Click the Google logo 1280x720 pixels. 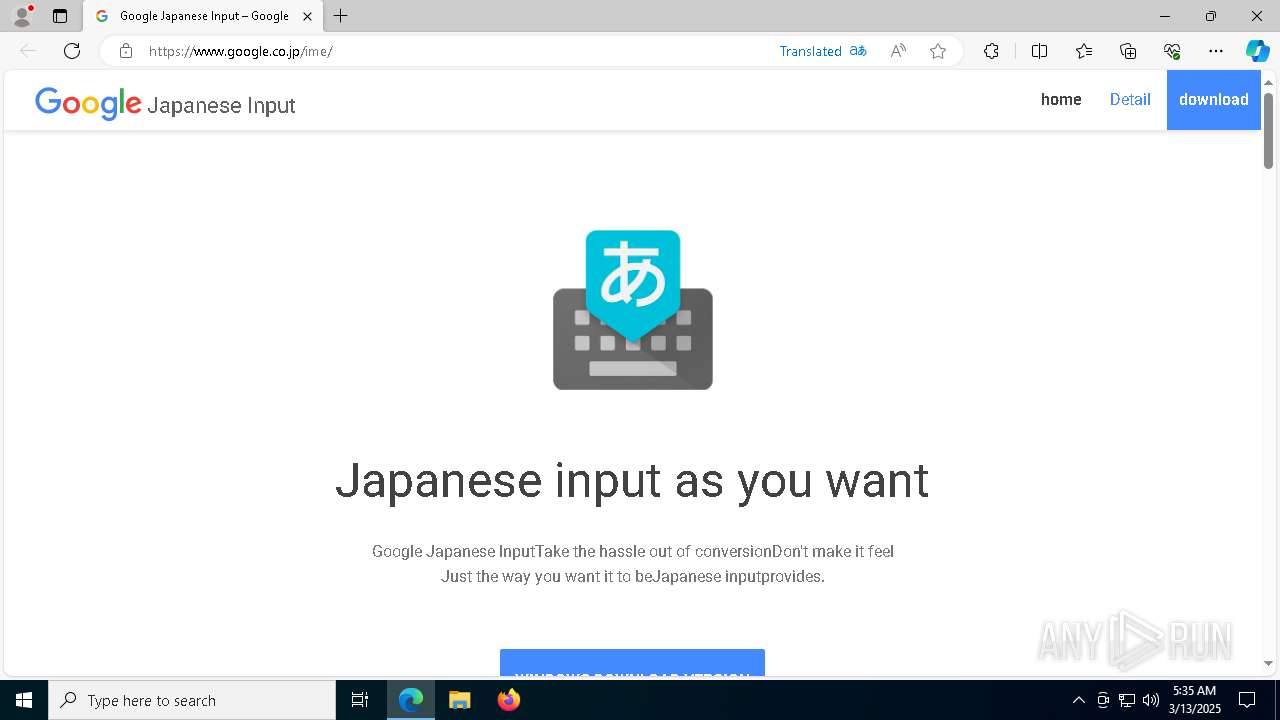coord(88,103)
